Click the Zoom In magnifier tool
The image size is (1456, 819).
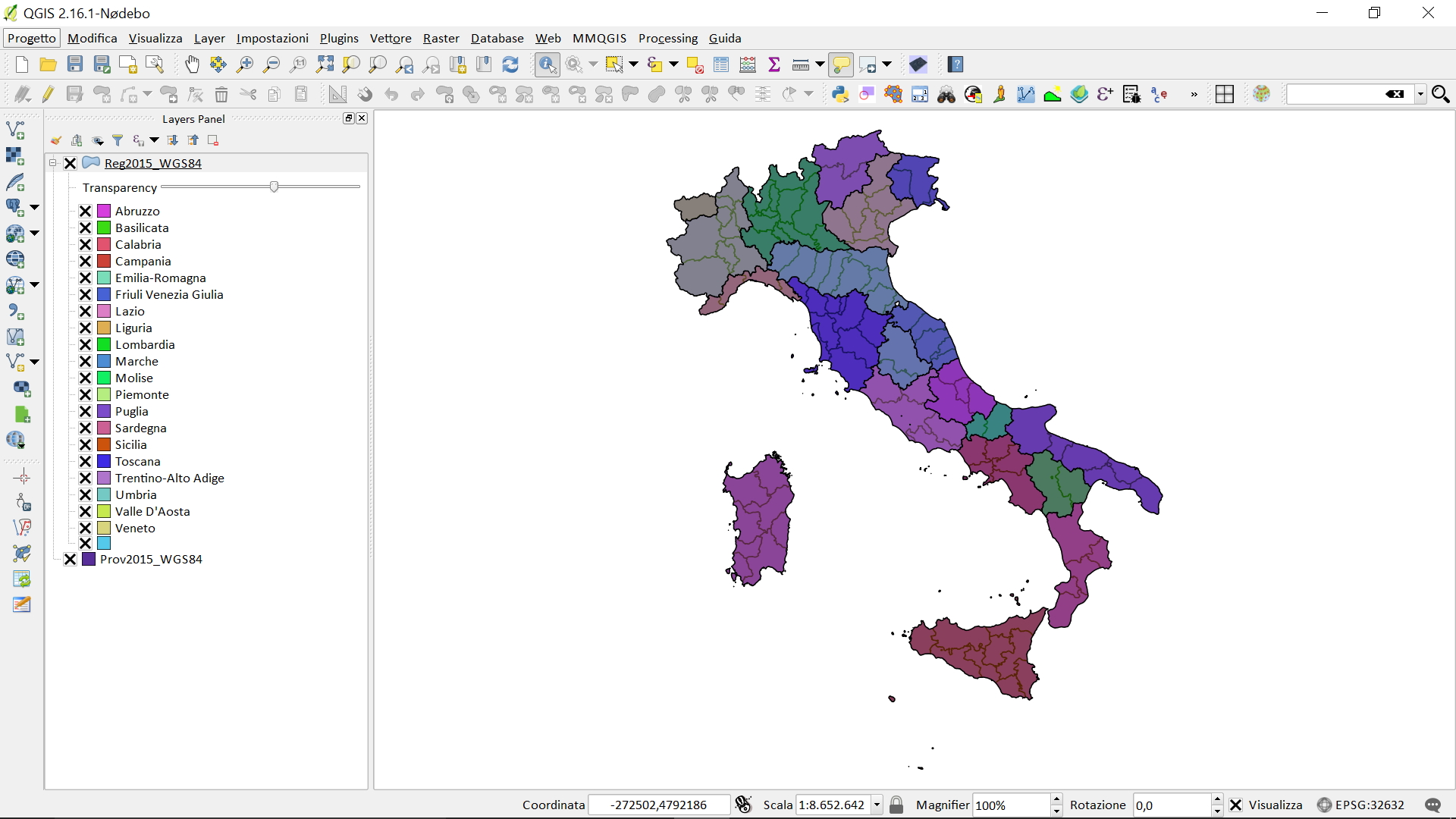245,64
